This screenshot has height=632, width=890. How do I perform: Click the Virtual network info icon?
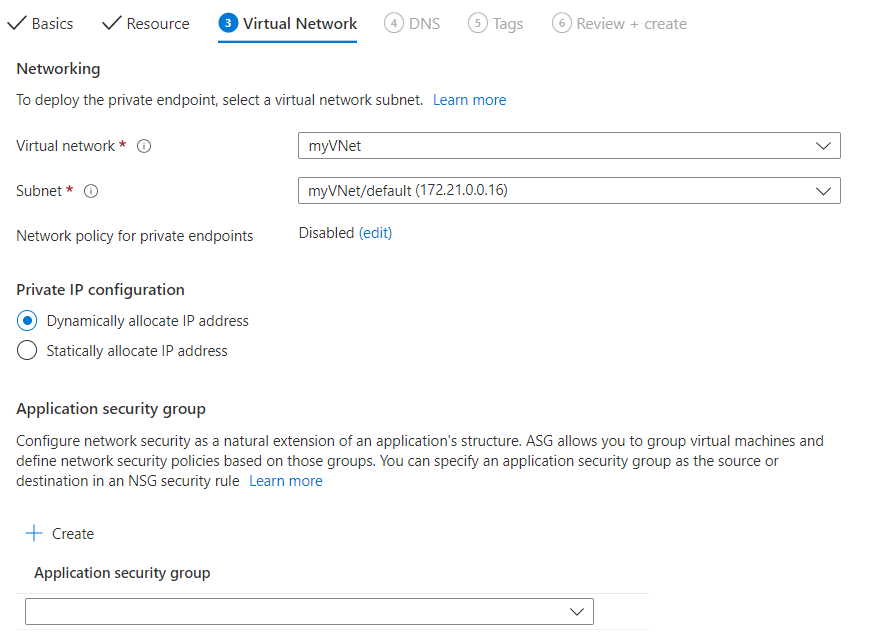click(x=144, y=146)
